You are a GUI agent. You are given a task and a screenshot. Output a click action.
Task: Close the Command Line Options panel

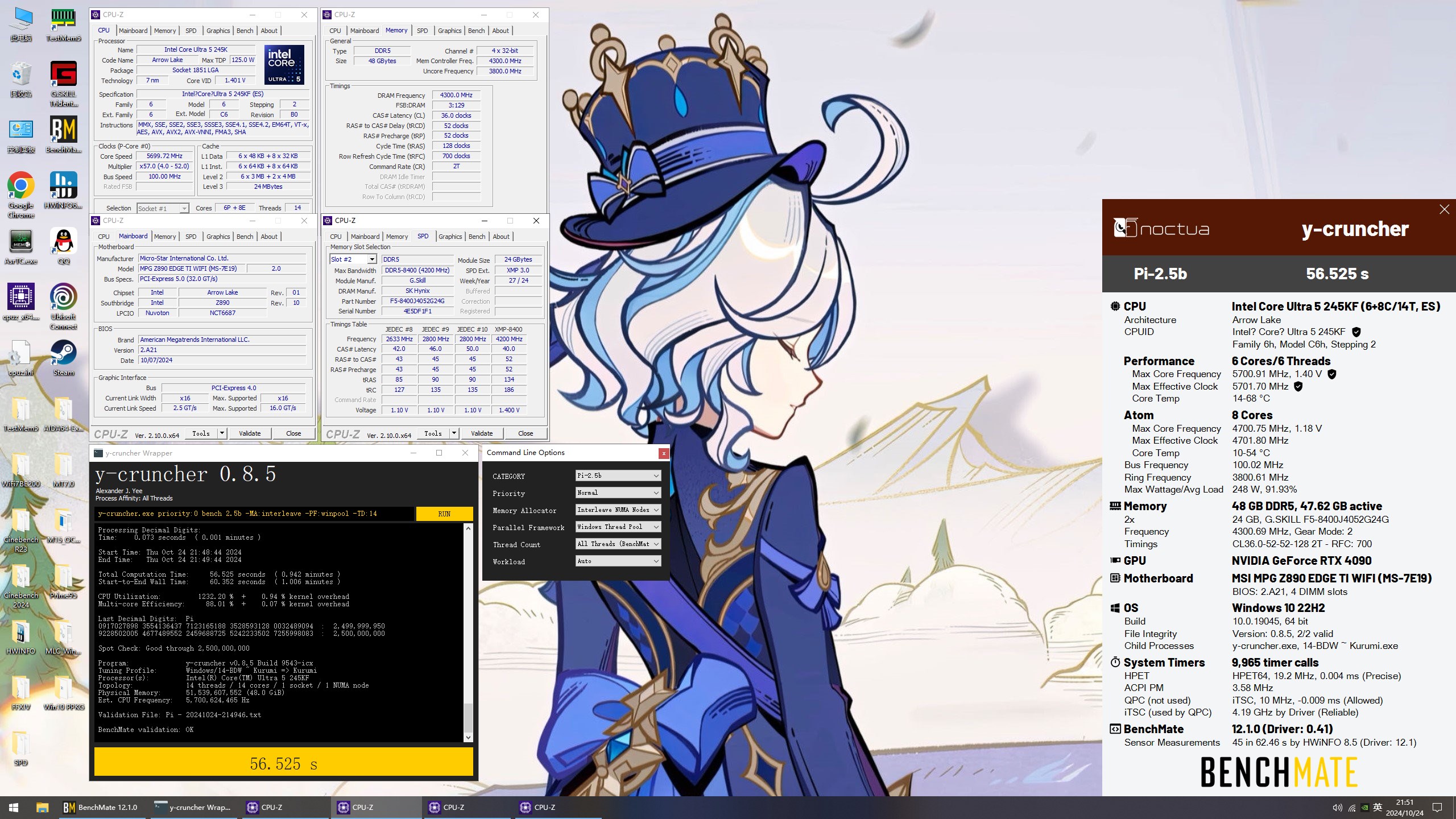point(663,453)
